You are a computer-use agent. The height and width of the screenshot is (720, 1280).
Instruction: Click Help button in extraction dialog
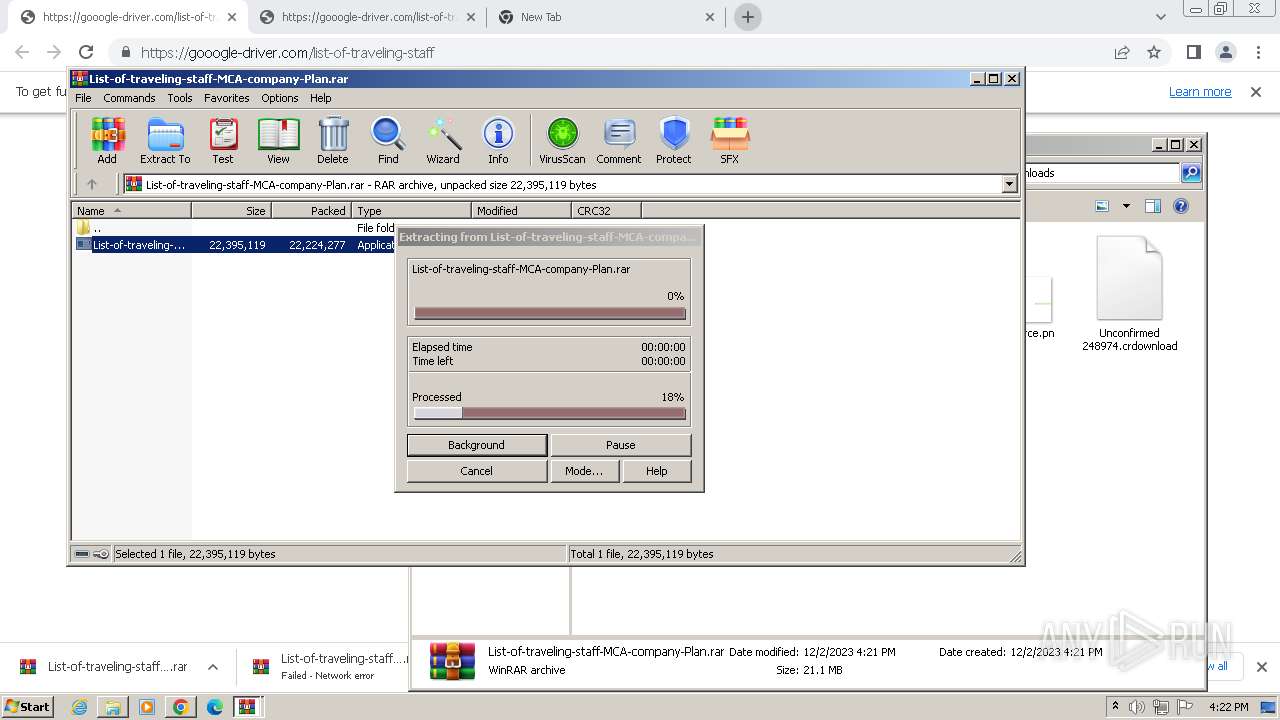657,471
